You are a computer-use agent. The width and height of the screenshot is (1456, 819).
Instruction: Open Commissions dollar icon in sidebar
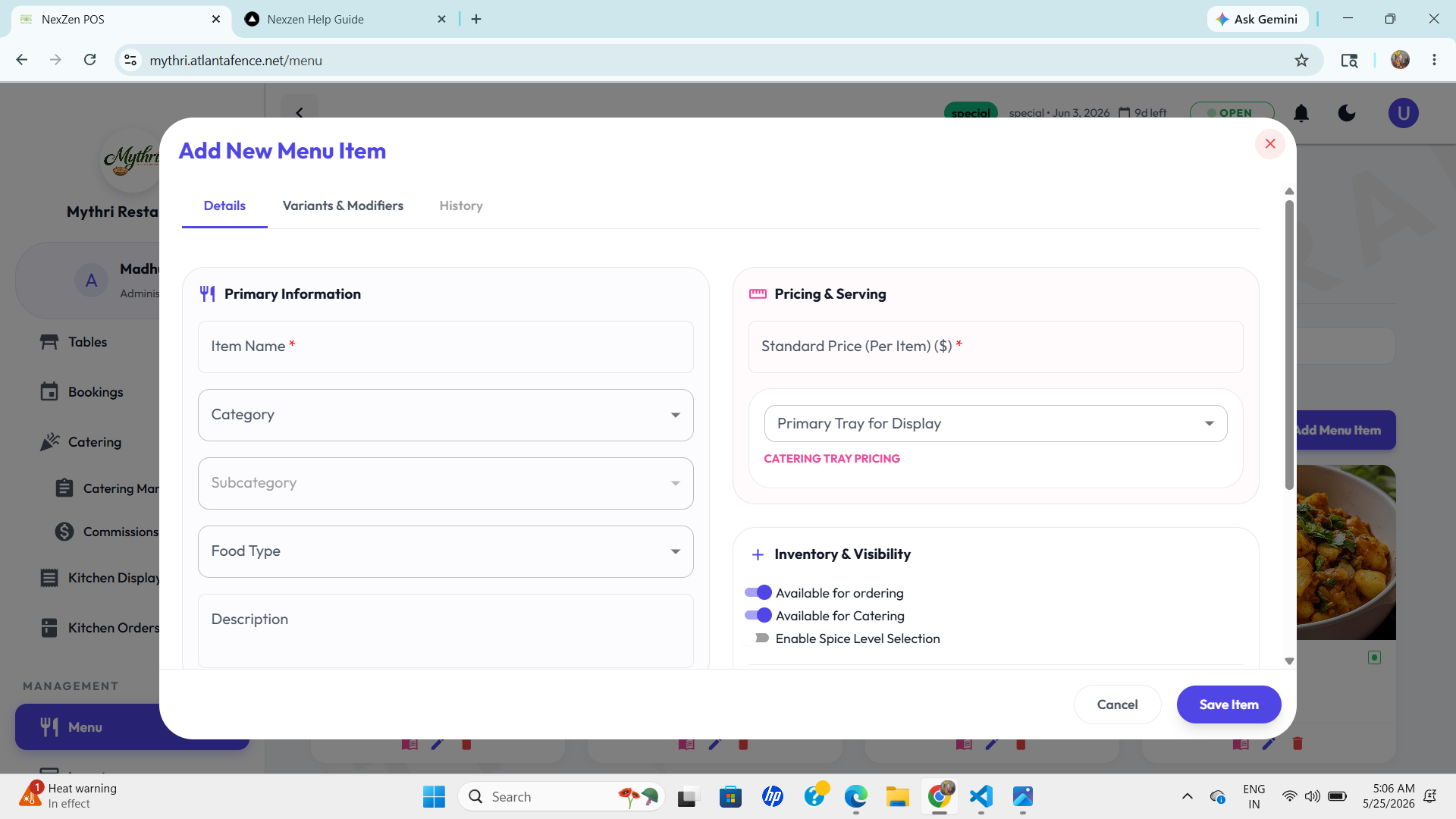click(x=64, y=532)
